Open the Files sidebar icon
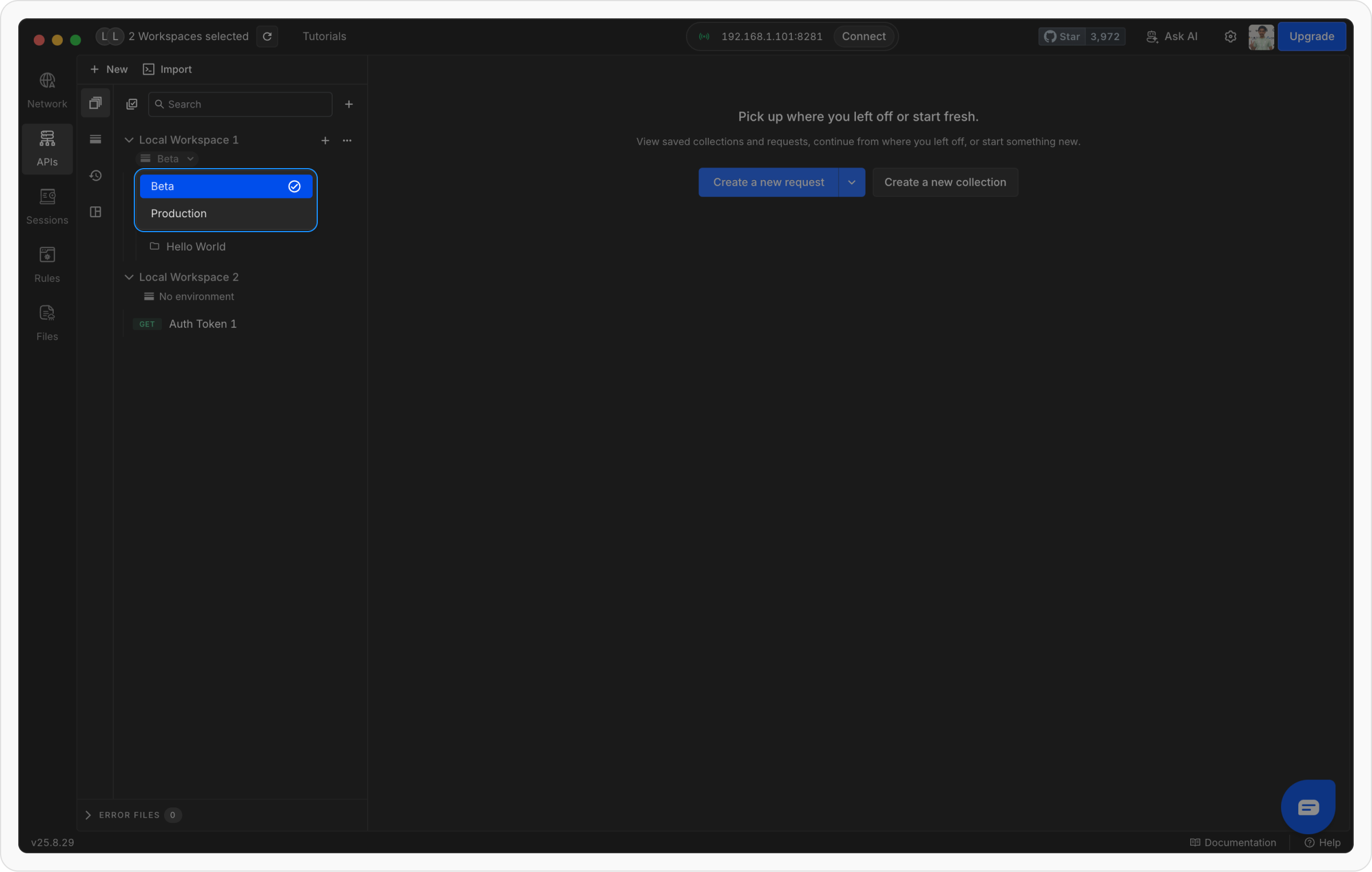1372x872 pixels. (47, 322)
